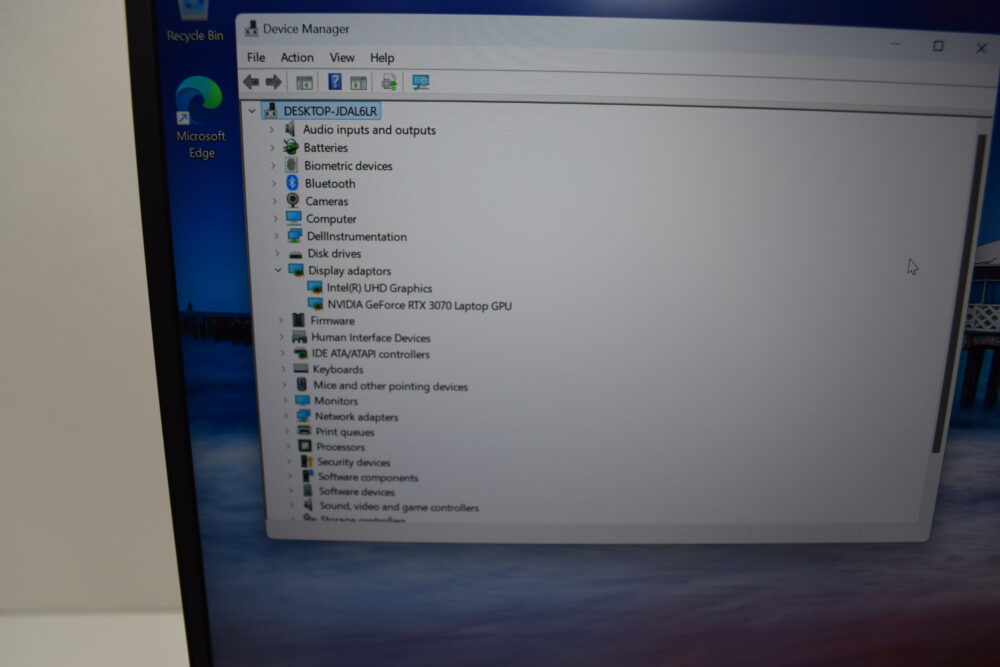
Task: Expand the Keyboards node
Action: (x=284, y=369)
